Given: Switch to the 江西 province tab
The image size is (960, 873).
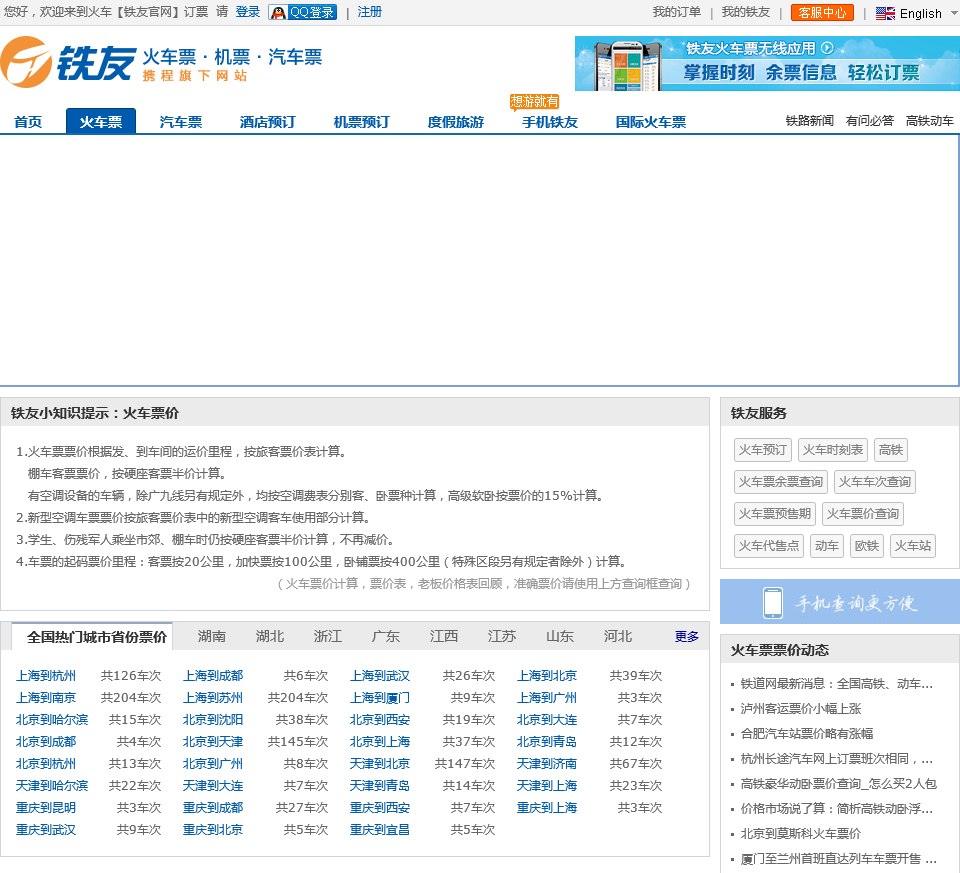Looking at the screenshot, I should coord(443,637).
